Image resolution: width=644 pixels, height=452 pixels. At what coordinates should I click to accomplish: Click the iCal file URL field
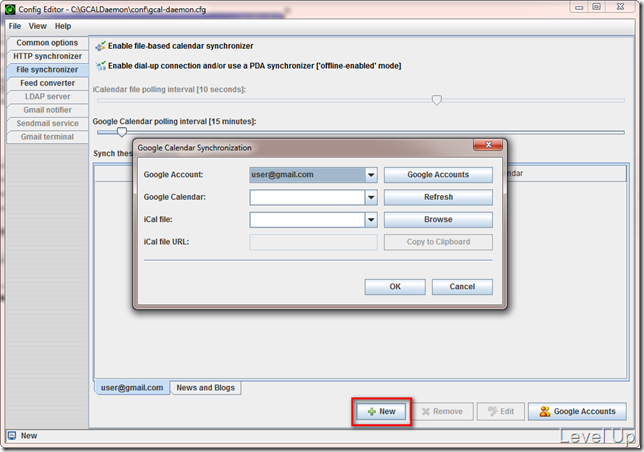point(313,242)
